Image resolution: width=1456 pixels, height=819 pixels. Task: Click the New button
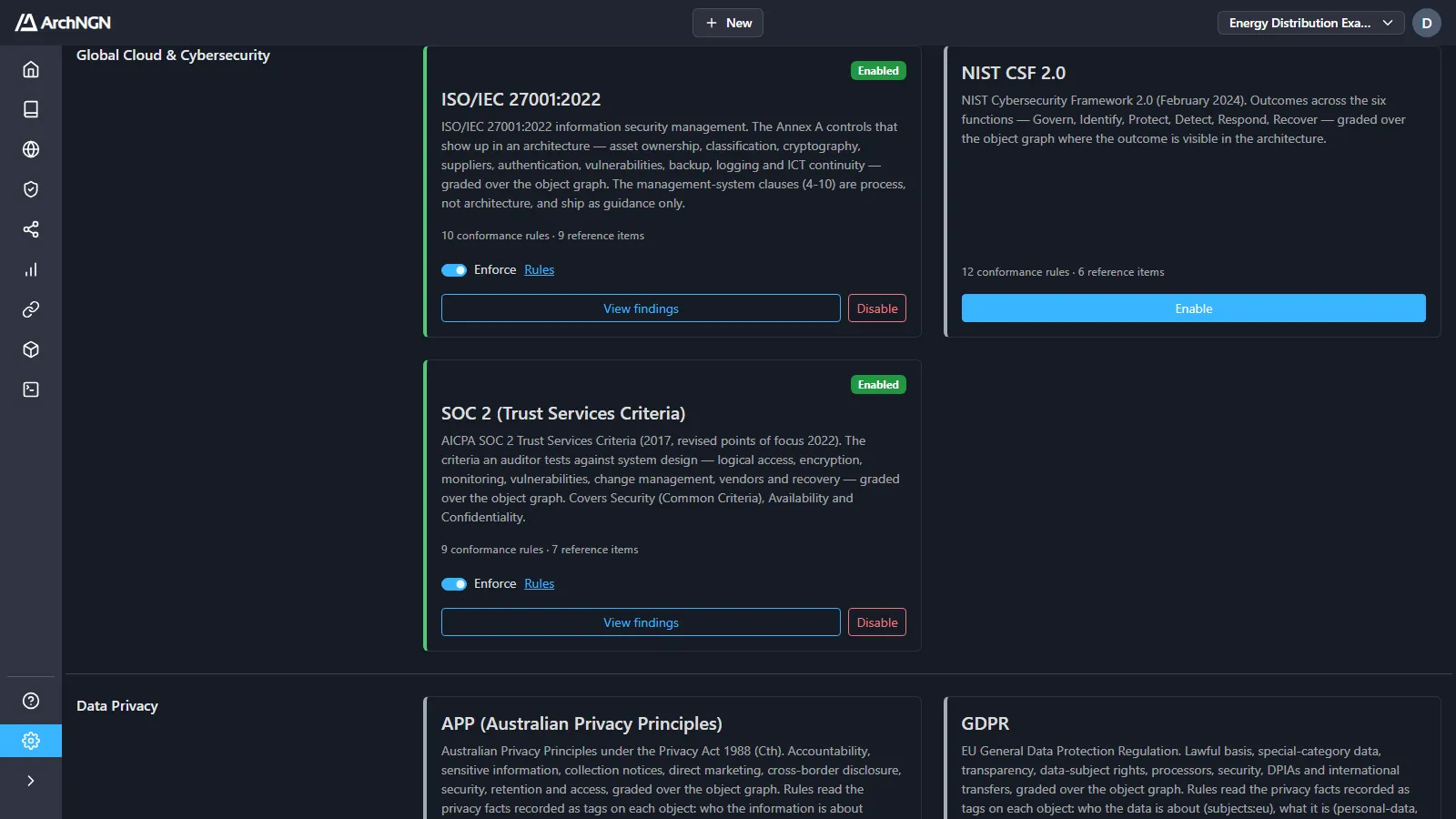point(728,23)
